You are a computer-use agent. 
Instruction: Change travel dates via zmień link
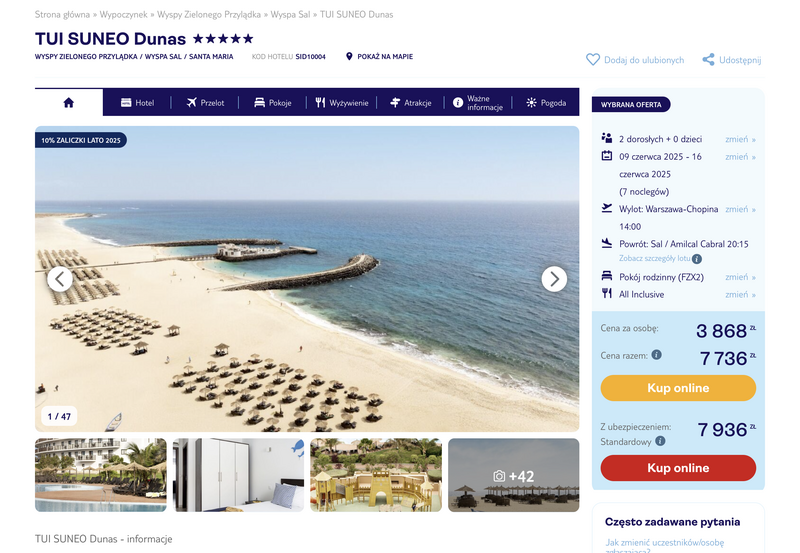[x=740, y=157]
